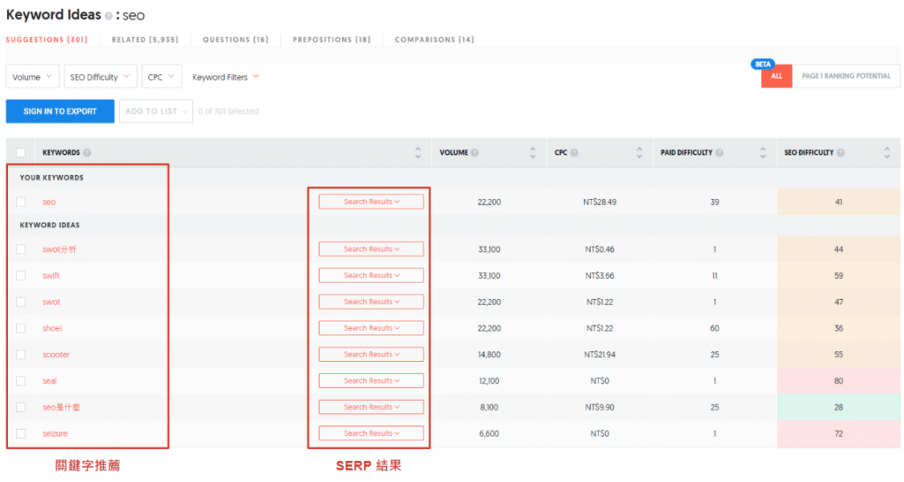
Task: Click the SIGN IN TO EXPORT button
Action: coord(60,111)
